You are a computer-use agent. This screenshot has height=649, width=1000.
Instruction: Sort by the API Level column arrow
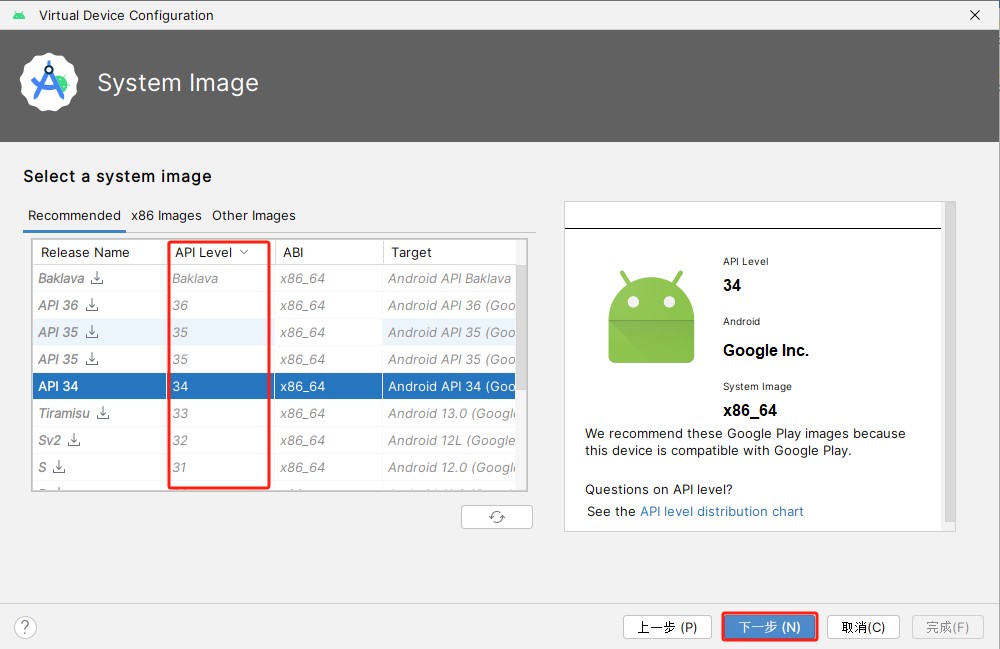click(x=244, y=252)
